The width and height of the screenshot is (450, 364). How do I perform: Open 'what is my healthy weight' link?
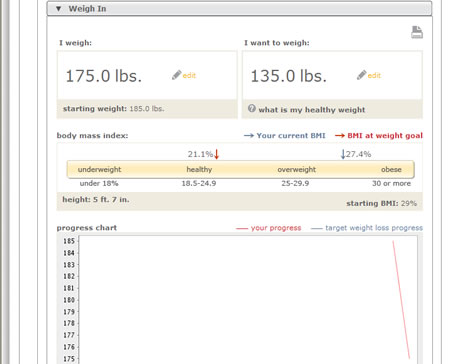click(312, 110)
